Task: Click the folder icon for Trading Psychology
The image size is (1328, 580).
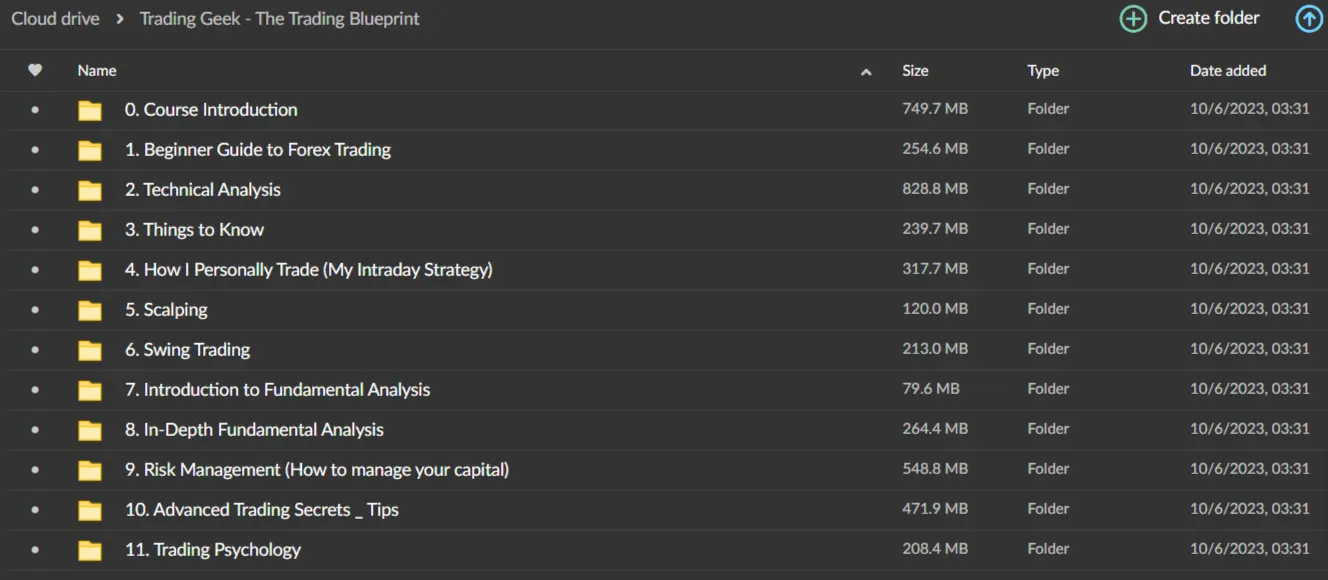Action: [90, 550]
